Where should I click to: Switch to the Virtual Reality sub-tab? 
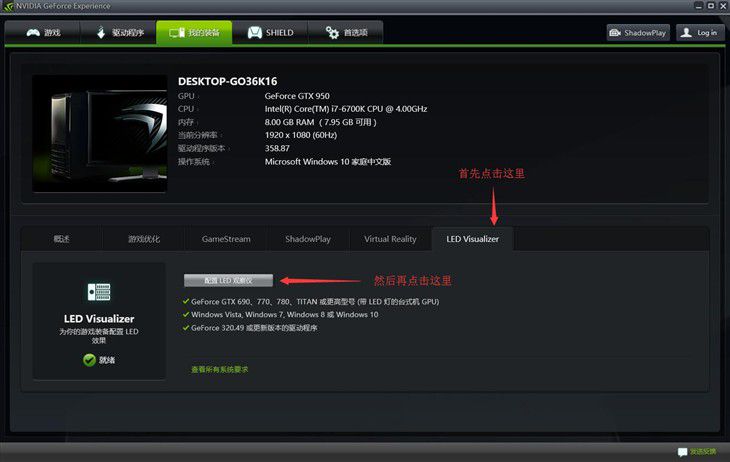point(390,239)
